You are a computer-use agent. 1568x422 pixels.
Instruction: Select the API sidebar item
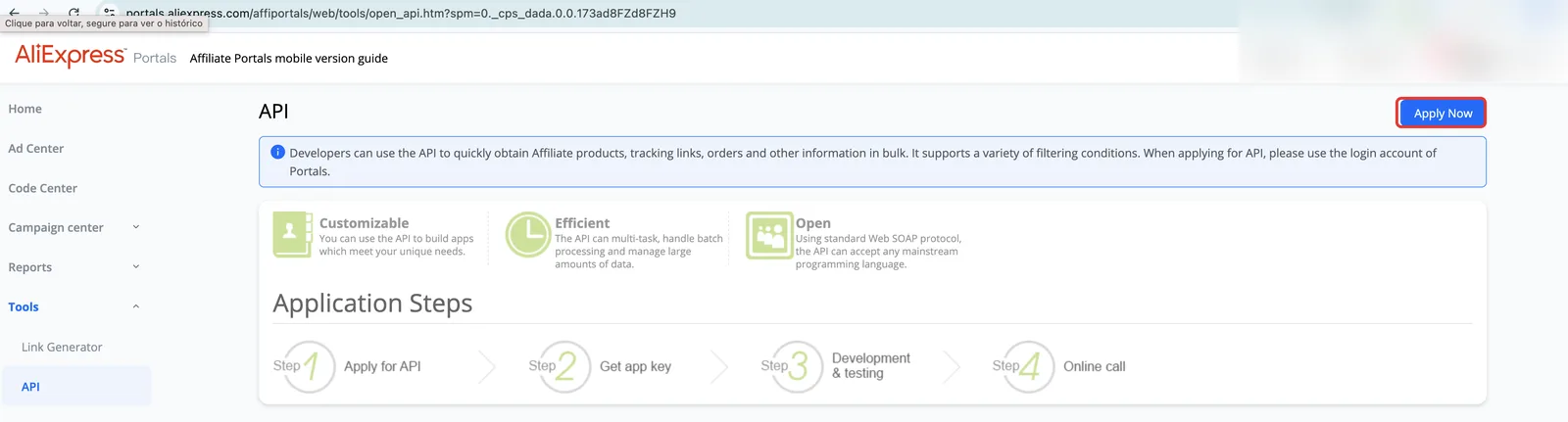click(76, 387)
